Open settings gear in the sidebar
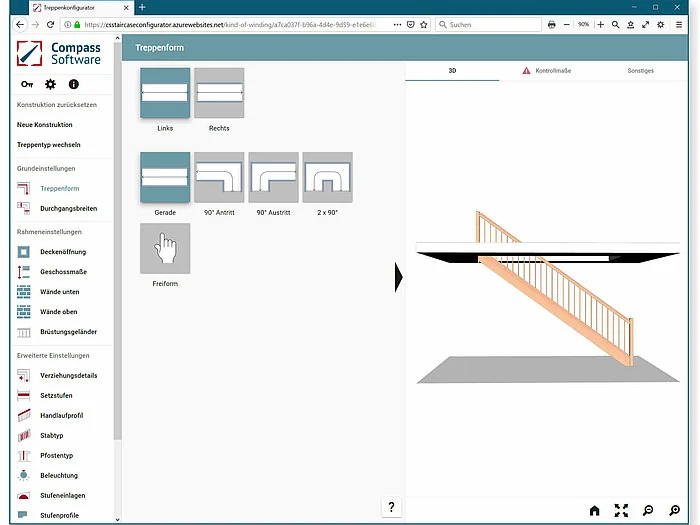Viewport: 700px width, 525px height. pyautogui.click(x=50, y=84)
